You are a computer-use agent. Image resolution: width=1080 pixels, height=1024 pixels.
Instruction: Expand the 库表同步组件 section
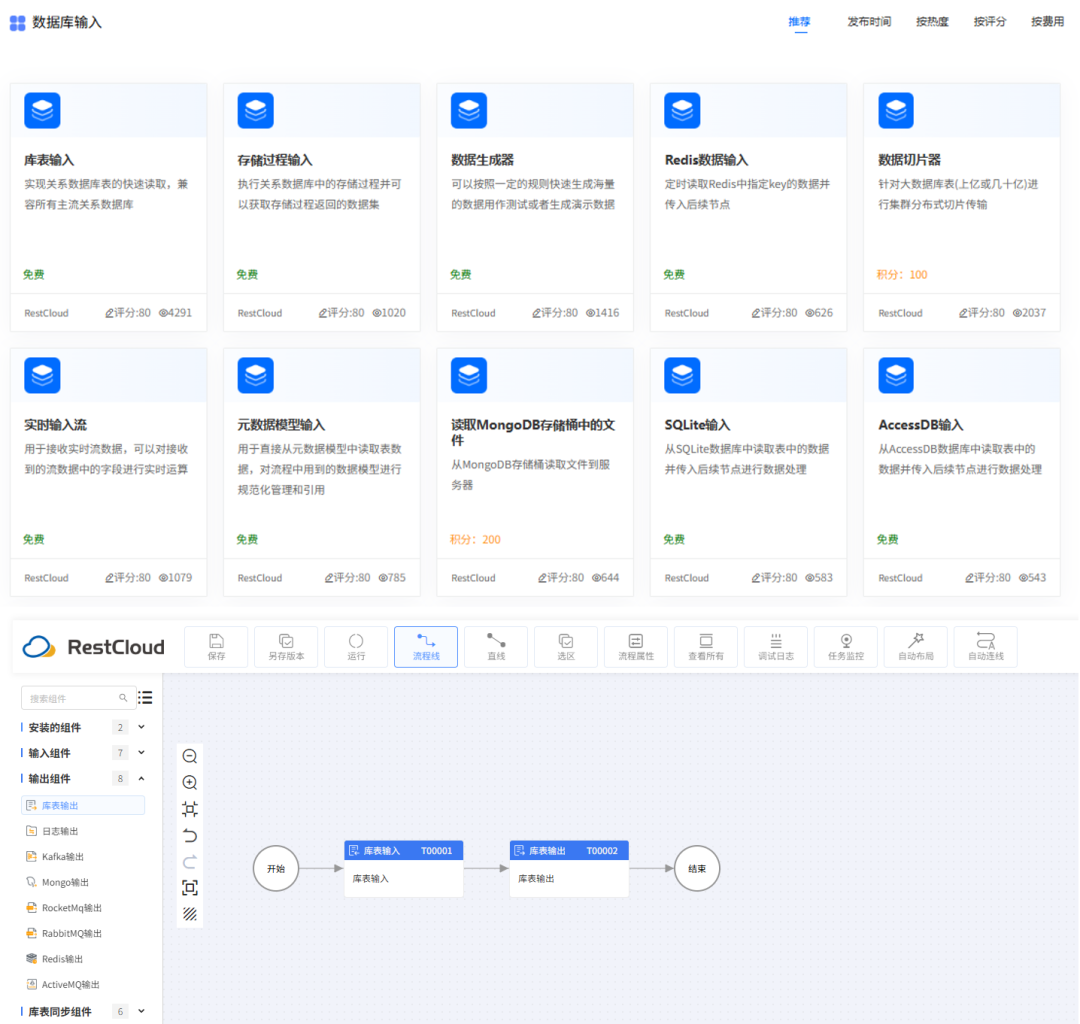(141, 1011)
